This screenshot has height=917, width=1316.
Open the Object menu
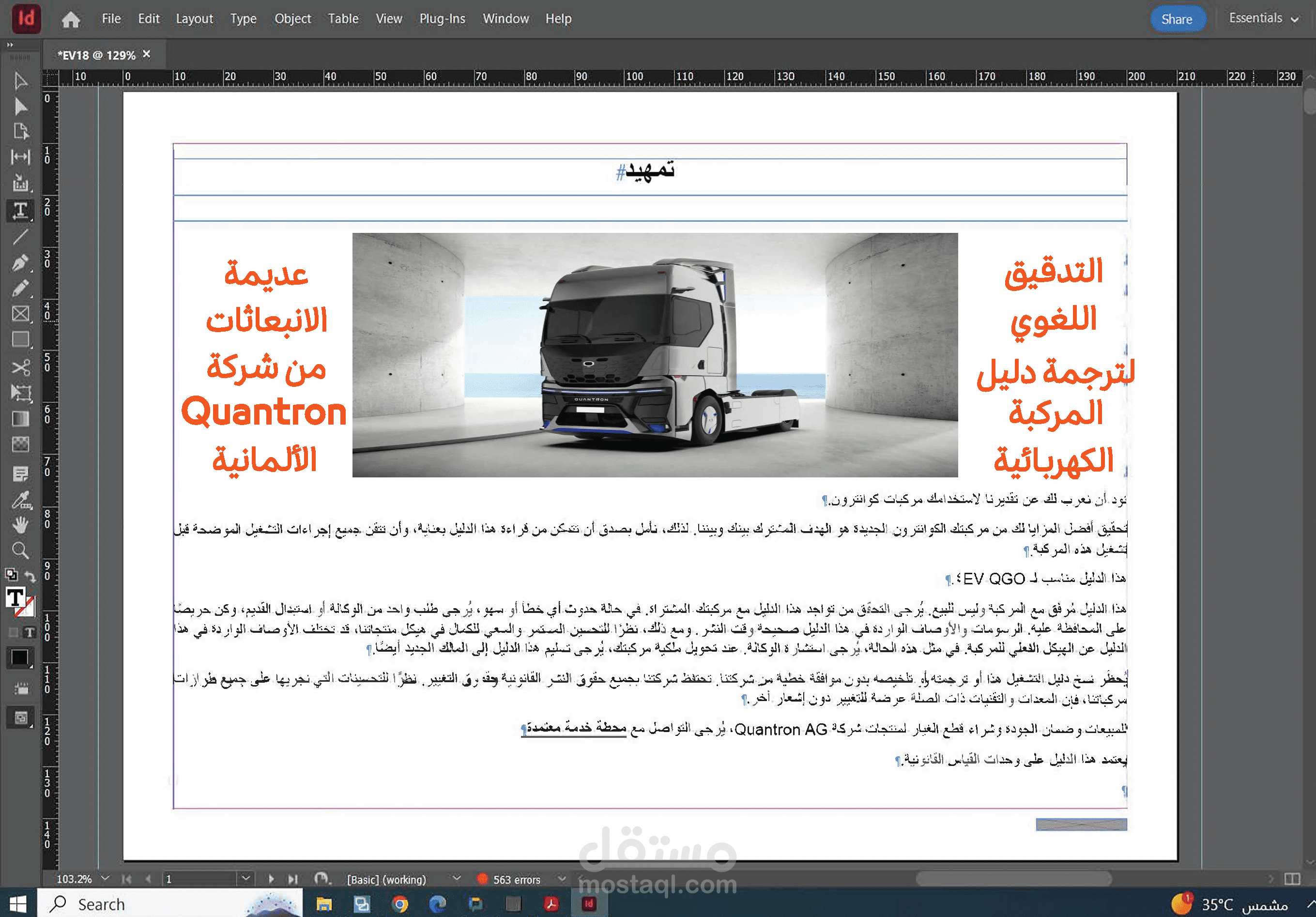(292, 18)
